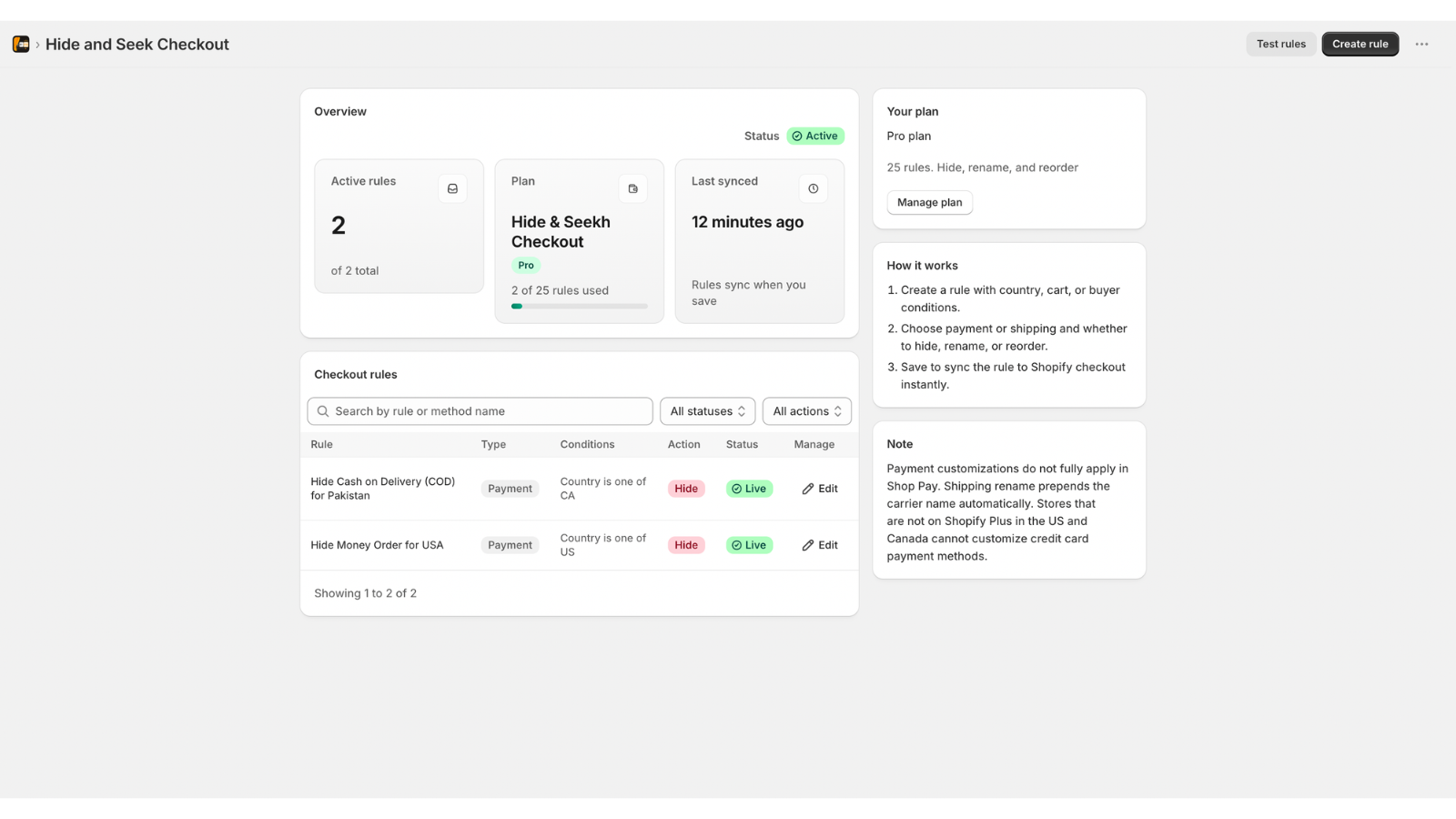
Task: Focus the Search by rule or method field
Action: pos(480,411)
